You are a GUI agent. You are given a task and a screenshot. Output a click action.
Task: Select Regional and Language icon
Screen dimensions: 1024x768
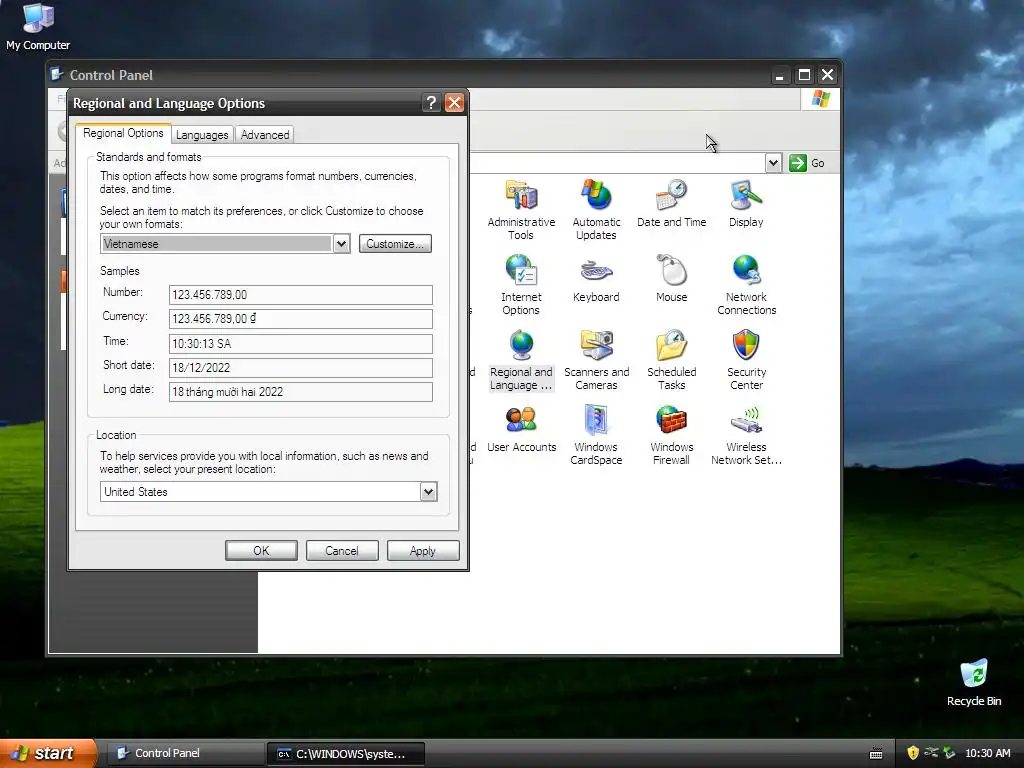click(520, 360)
